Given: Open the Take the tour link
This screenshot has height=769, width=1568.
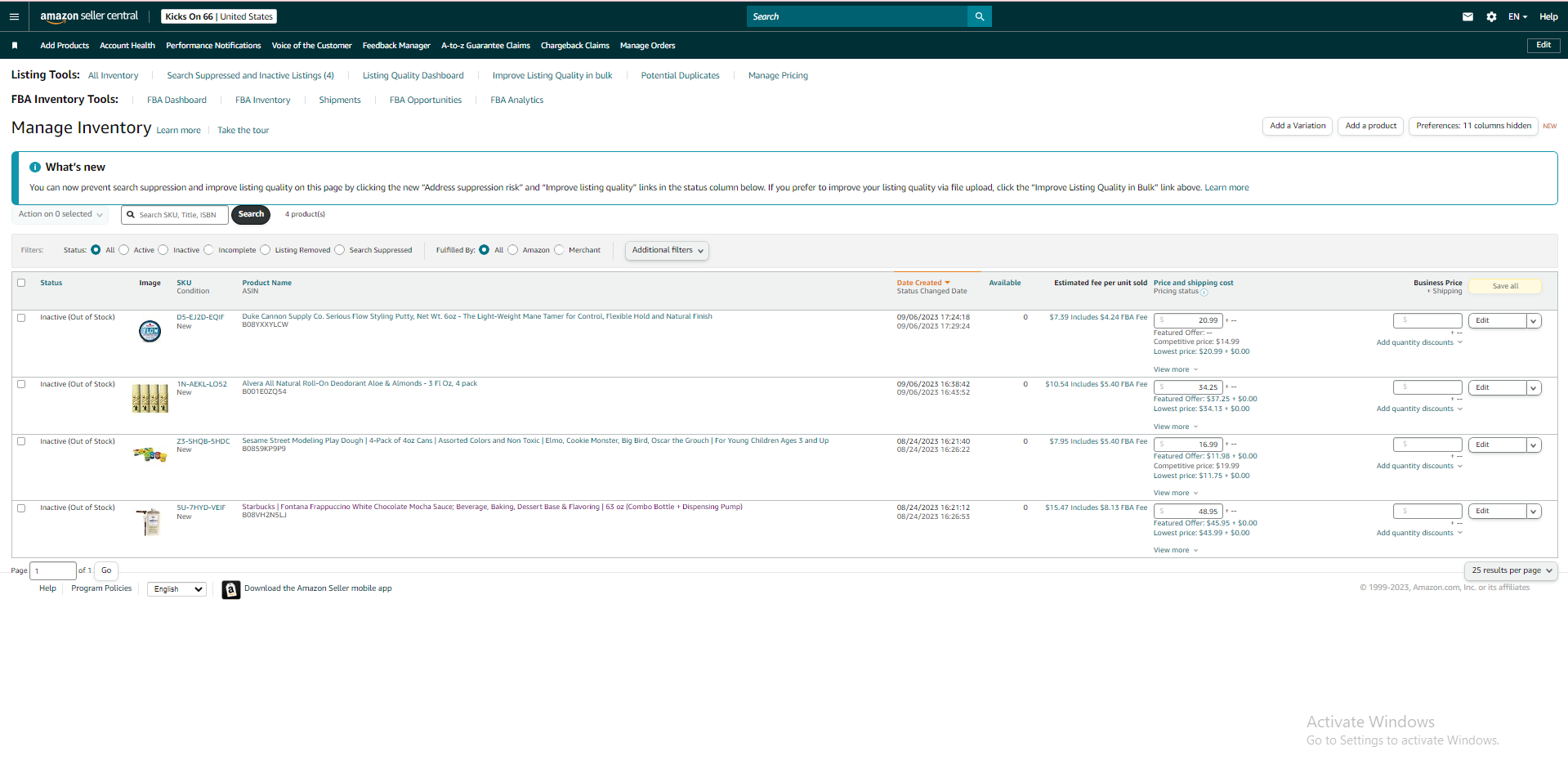Looking at the screenshot, I should pos(243,131).
